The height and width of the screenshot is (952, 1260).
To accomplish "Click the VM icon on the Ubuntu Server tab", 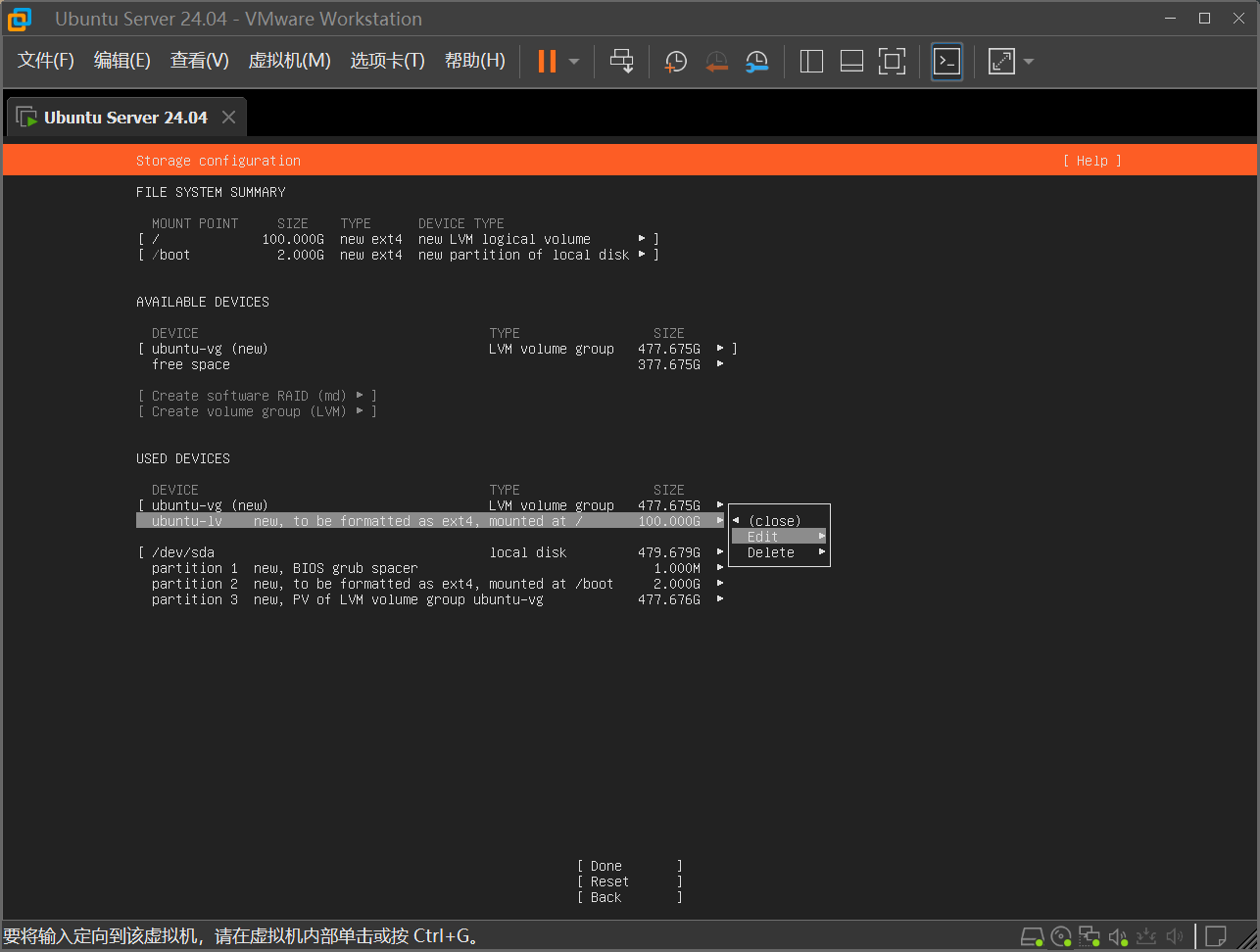I will (x=26, y=117).
